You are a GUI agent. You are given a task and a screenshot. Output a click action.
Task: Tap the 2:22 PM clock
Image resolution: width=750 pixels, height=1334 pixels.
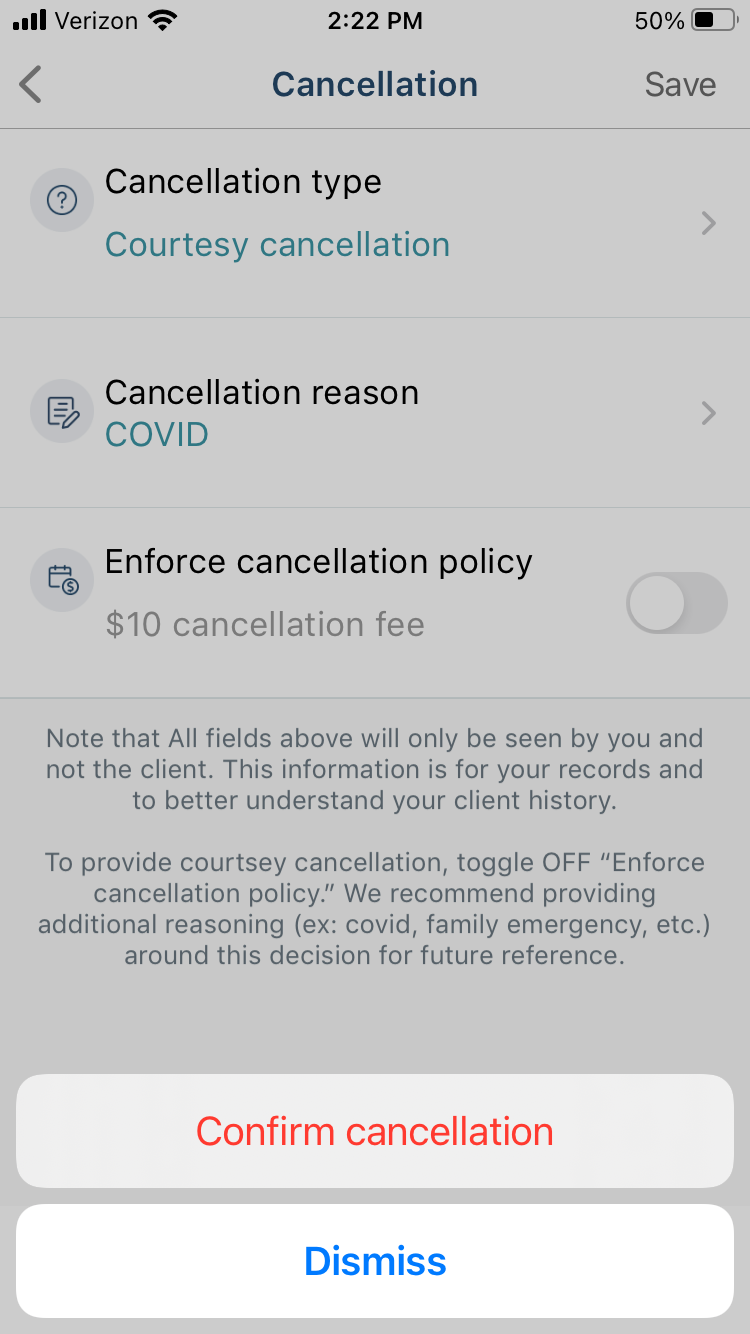(375, 20)
